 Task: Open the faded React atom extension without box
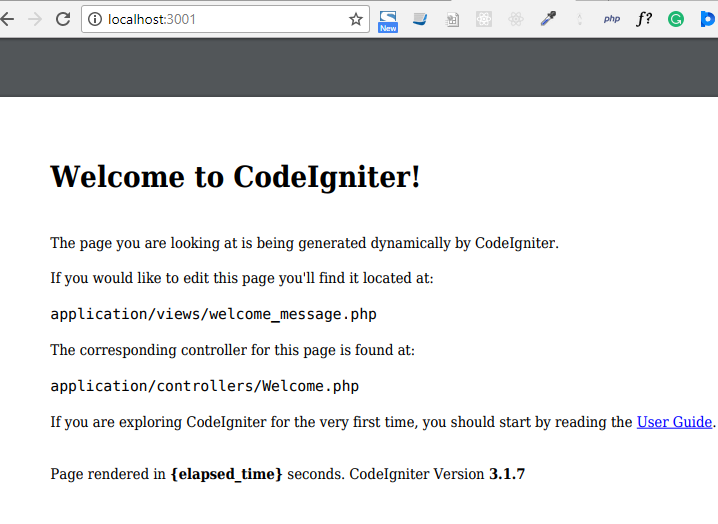click(516, 19)
